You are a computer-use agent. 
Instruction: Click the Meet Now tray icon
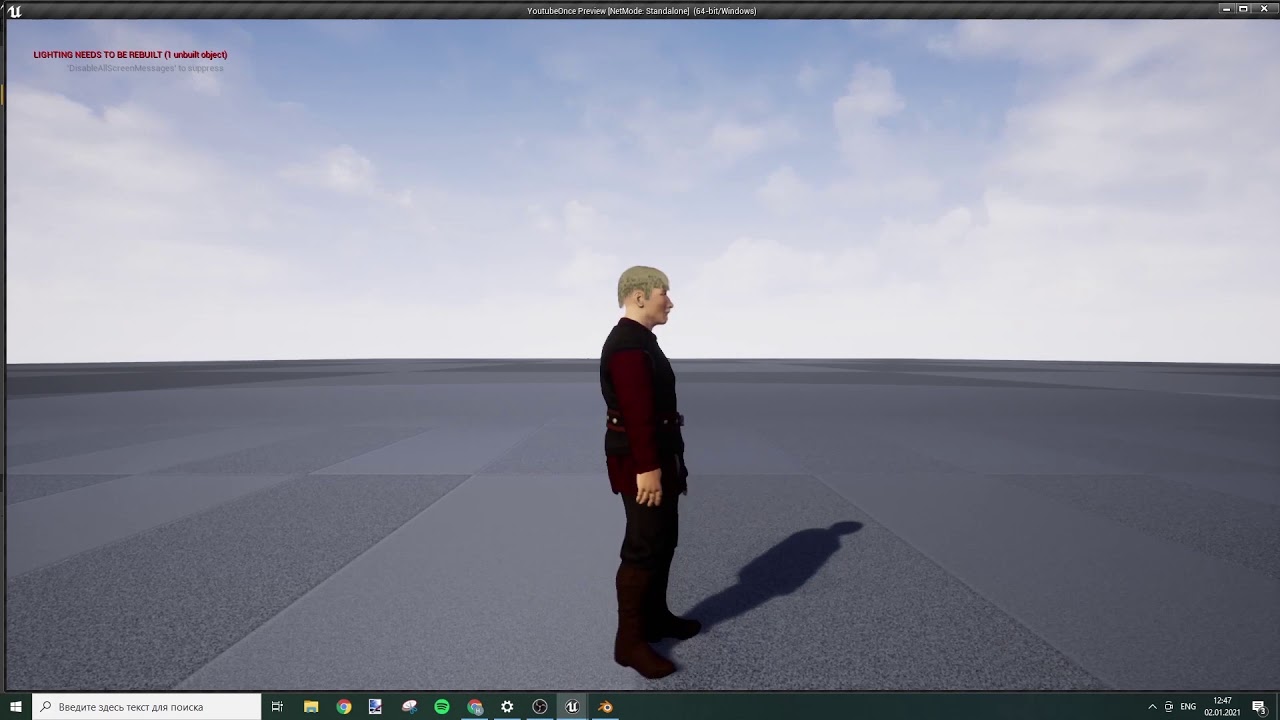[x=1168, y=706]
